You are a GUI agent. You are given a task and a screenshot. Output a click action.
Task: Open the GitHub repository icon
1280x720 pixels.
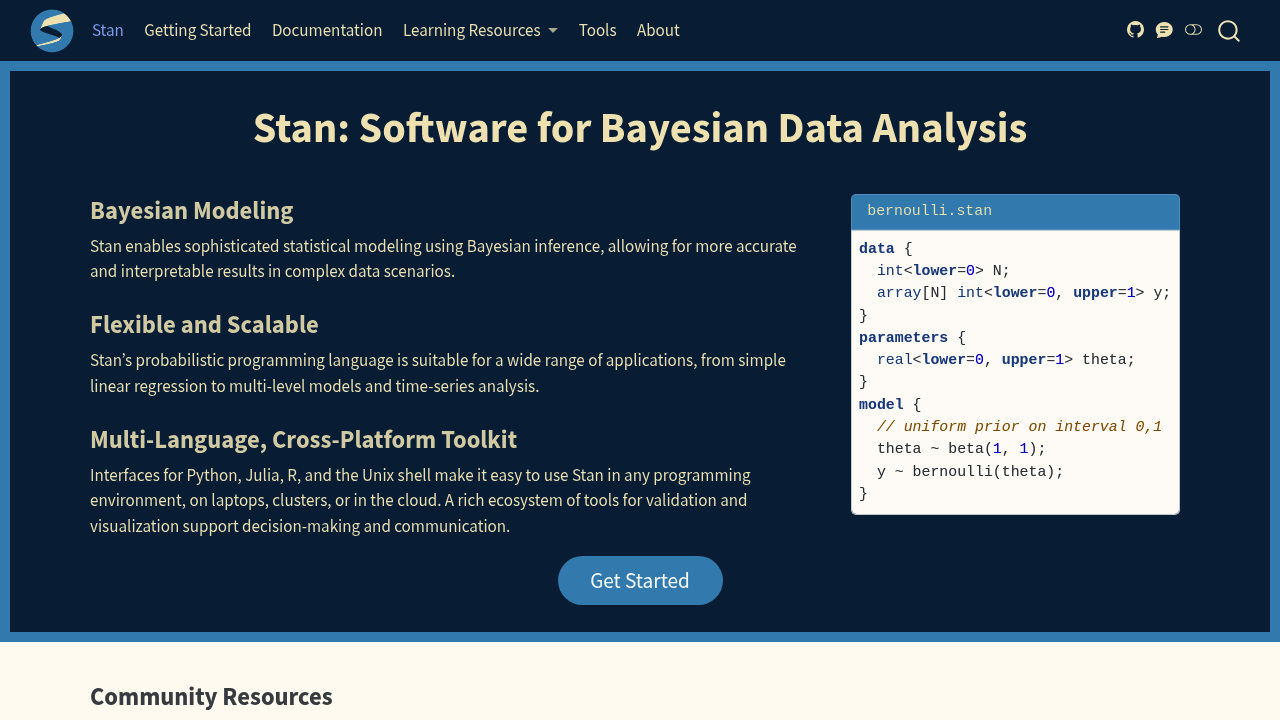tap(1135, 30)
